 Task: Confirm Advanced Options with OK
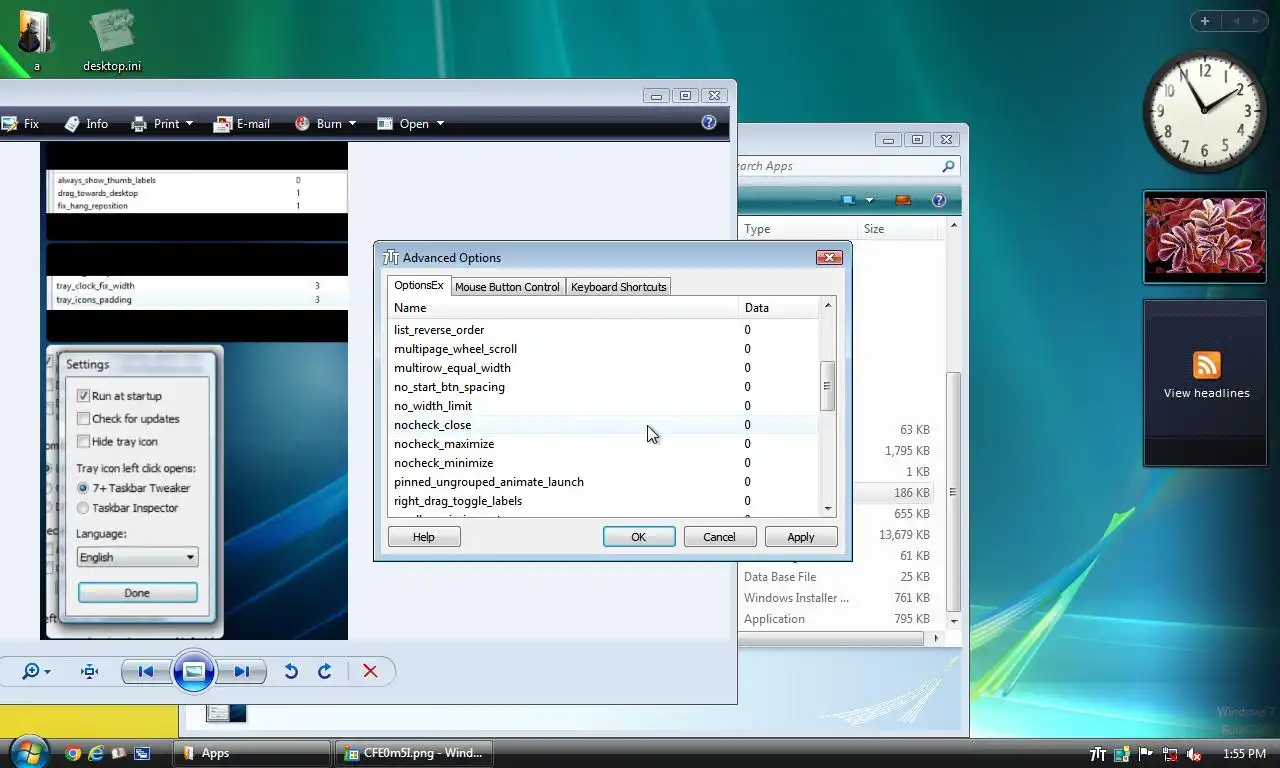639,537
